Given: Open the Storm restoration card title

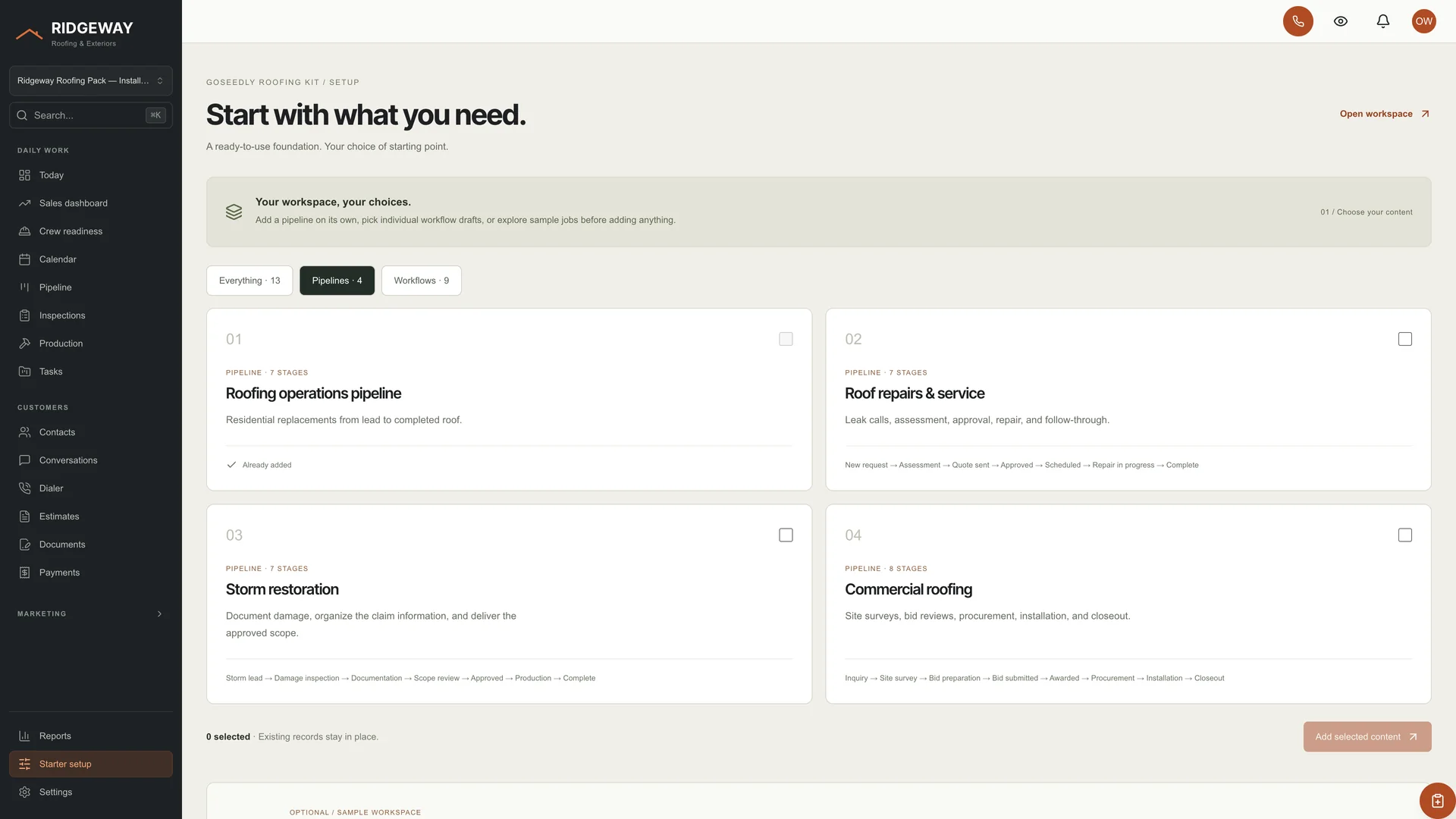Looking at the screenshot, I should 282,590.
